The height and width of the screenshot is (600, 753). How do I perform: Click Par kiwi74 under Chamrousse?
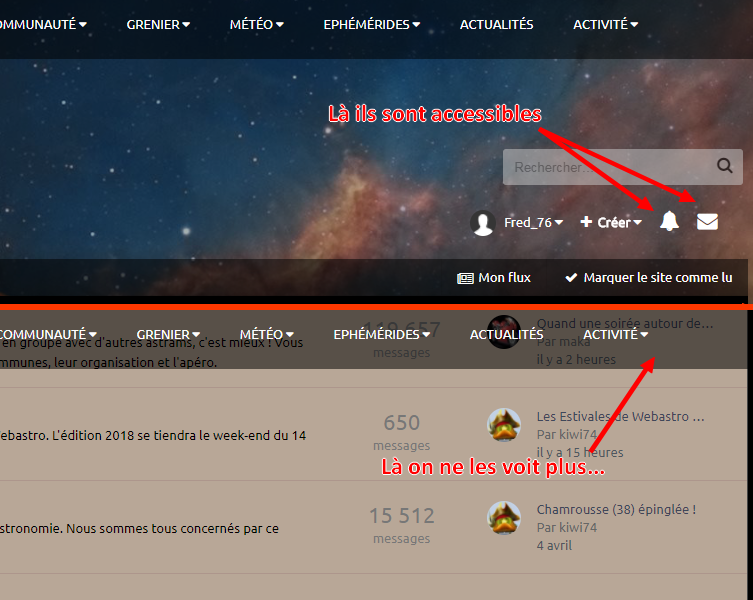pos(567,527)
